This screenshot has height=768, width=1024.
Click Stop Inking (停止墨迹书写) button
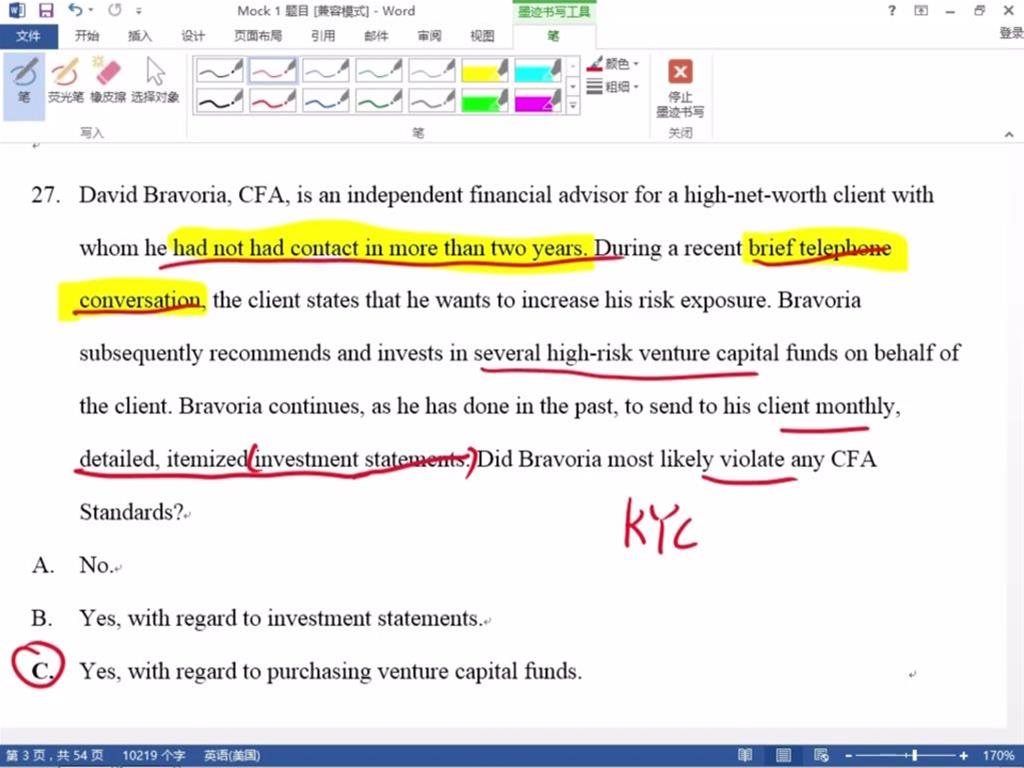point(680,87)
